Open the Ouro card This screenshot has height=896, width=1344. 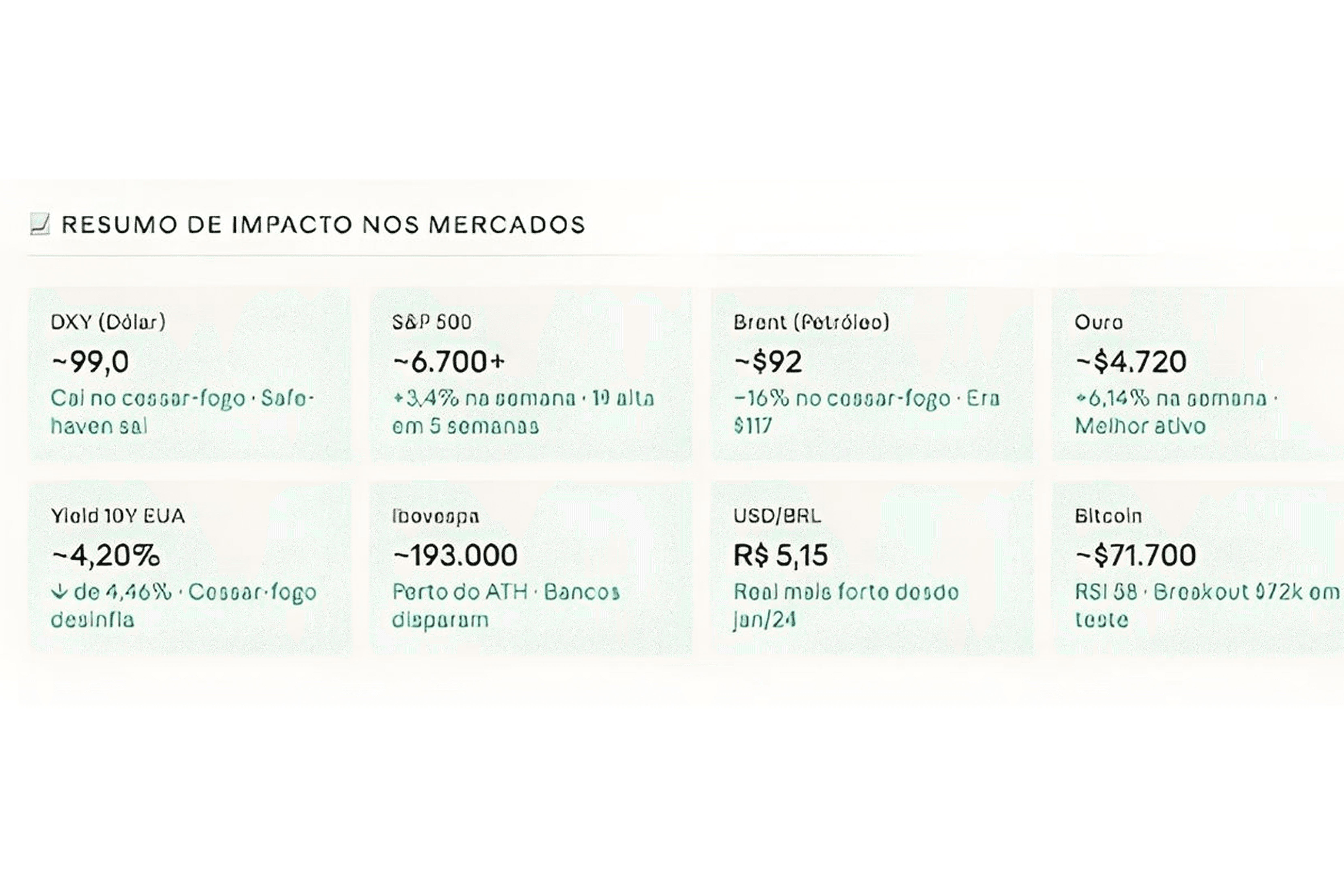pyautogui.click(x=1198, y=374)
